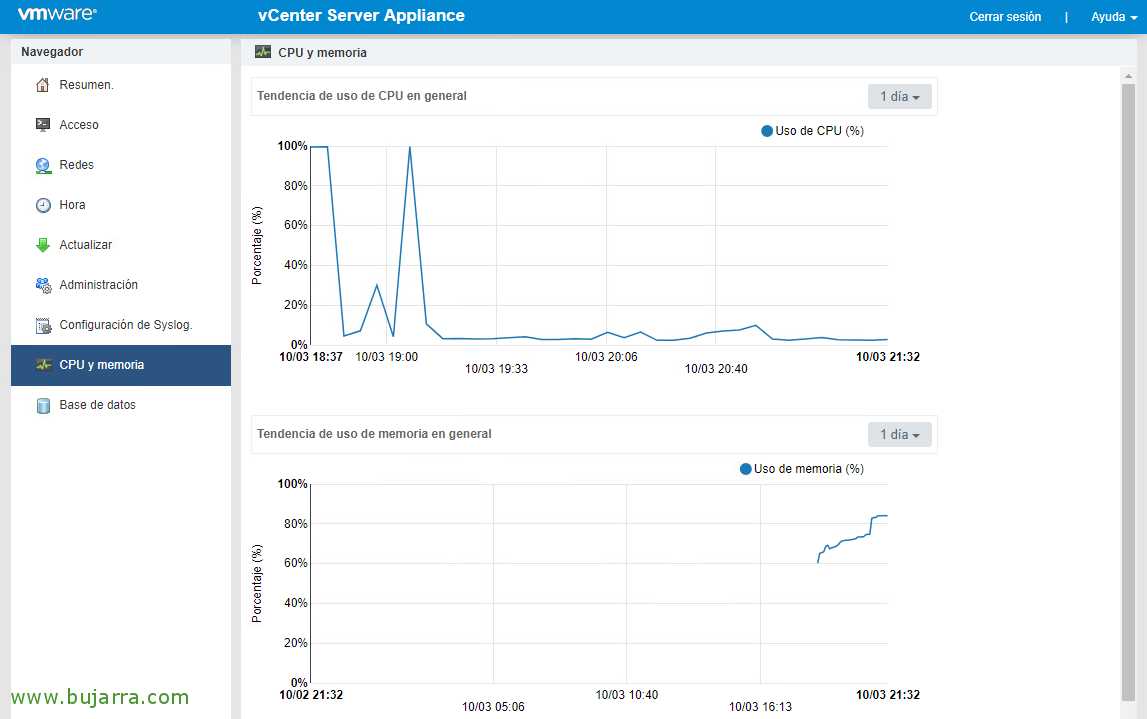Click the scrollbar up arrow
1147x719 pixels.
click(x=1128, y=75)
